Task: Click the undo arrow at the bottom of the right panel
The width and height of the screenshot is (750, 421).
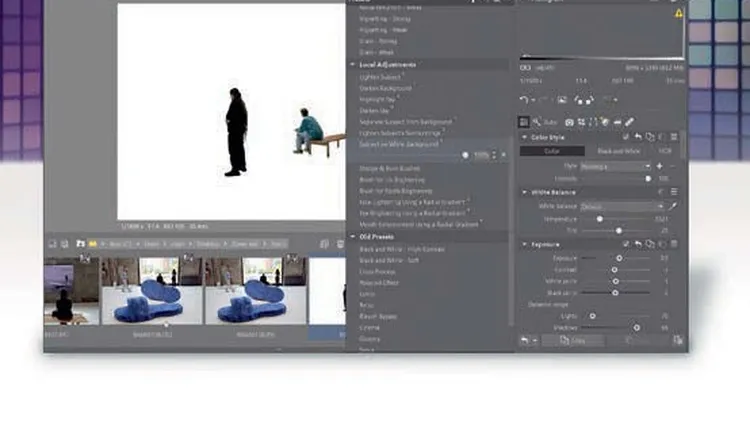Action: tap(525, 340)
